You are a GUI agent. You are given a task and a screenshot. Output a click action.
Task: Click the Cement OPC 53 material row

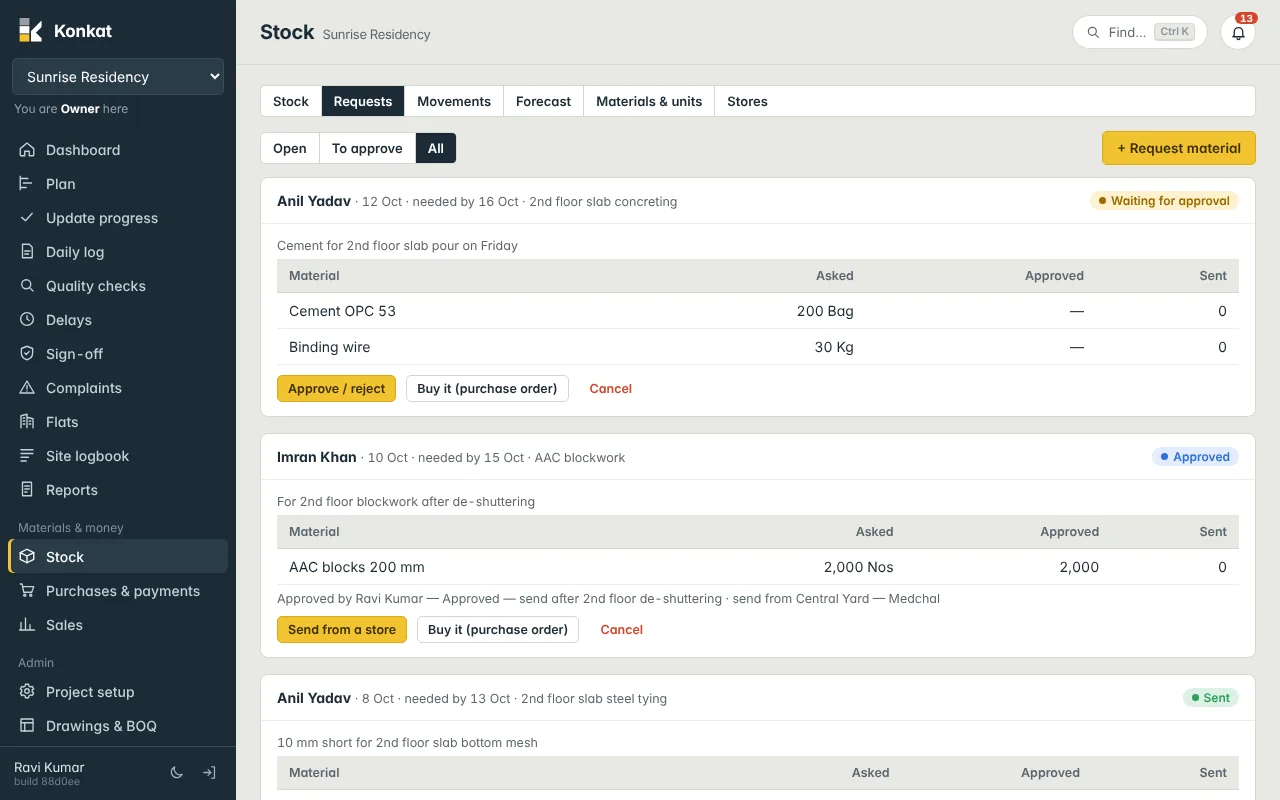pyautogui.click(x=758, y=311)
